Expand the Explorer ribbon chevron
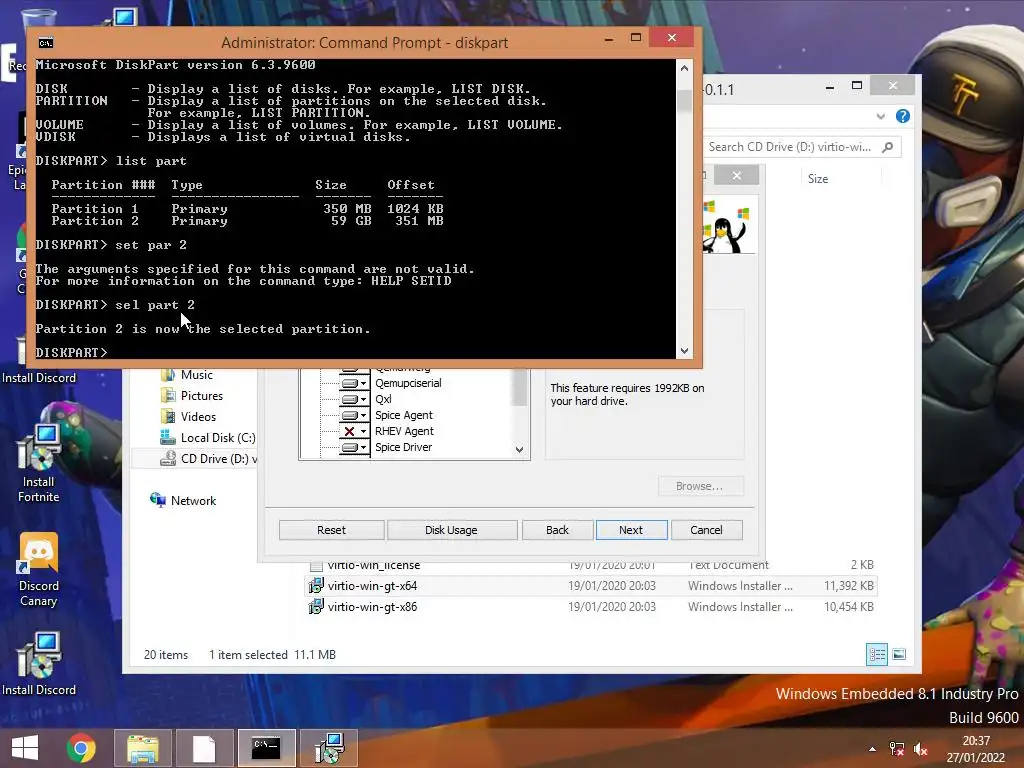This screenshot has width=1024, height=768. [x=880, y=116]
